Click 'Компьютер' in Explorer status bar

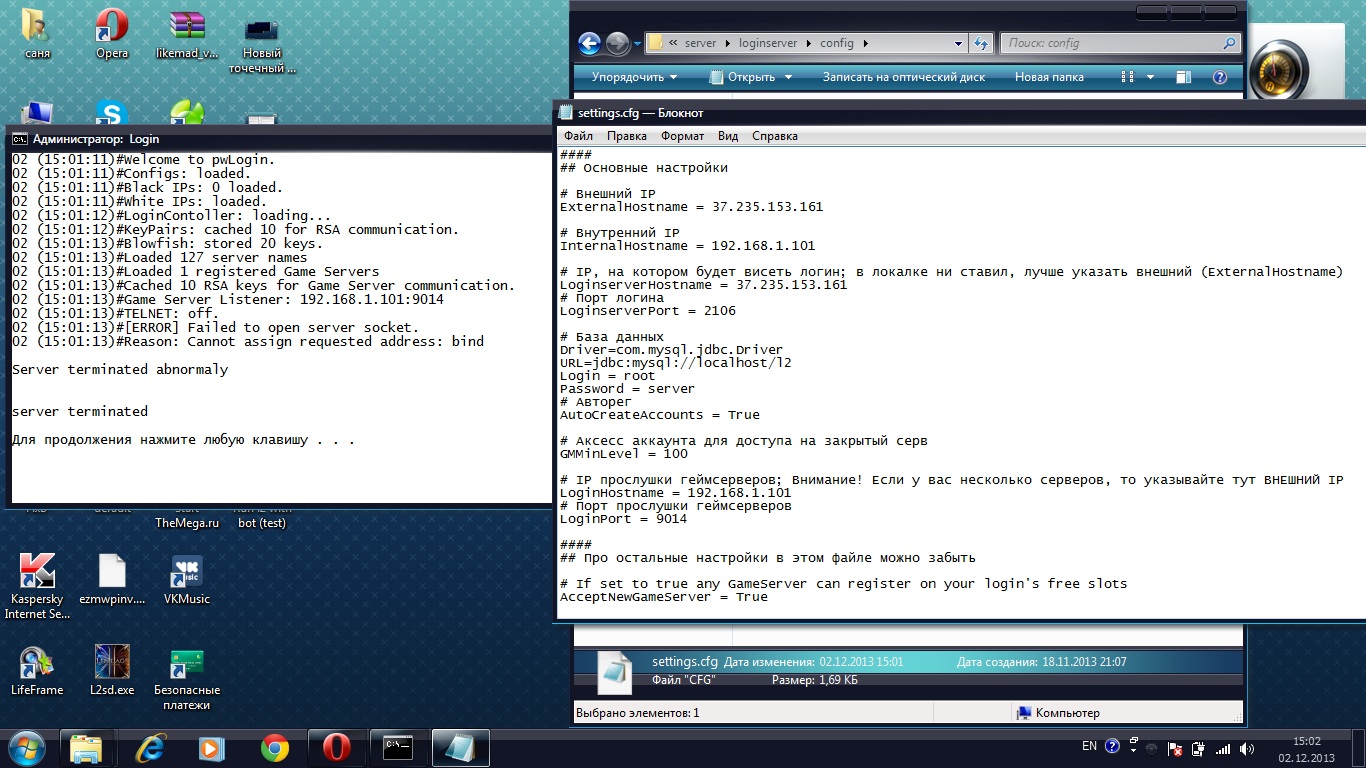pyautogui.click(x=1058, y=713)
